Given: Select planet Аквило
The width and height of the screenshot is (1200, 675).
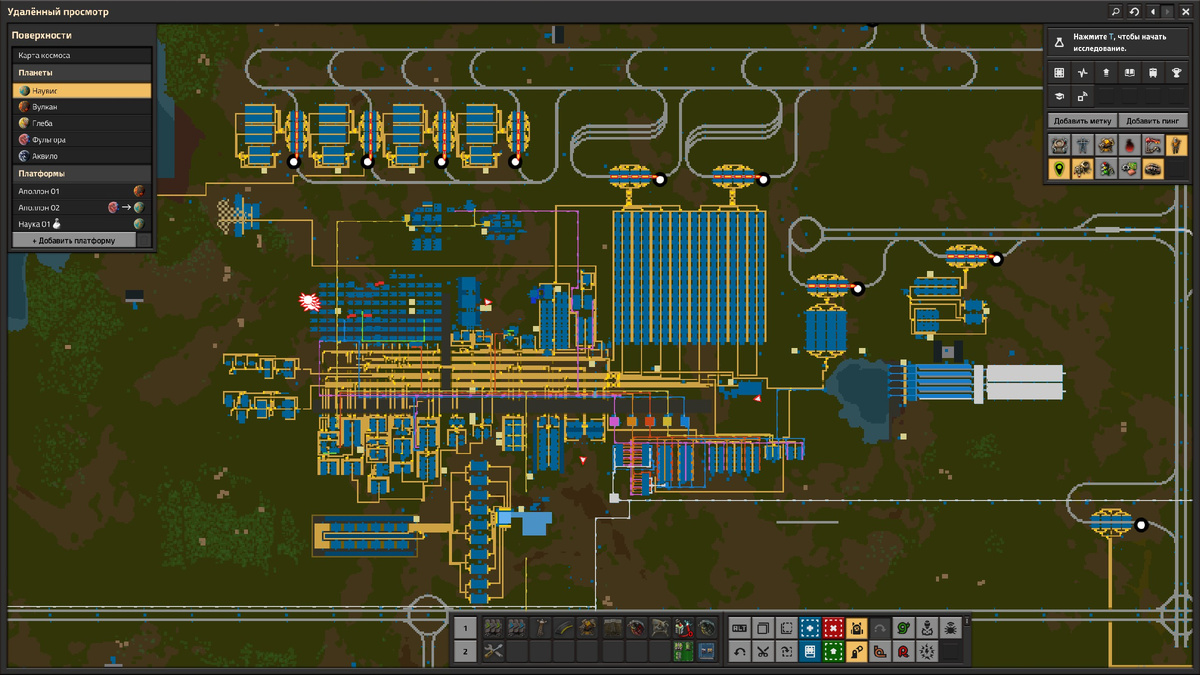Looking at the screenshot, I should coord(82,156).
